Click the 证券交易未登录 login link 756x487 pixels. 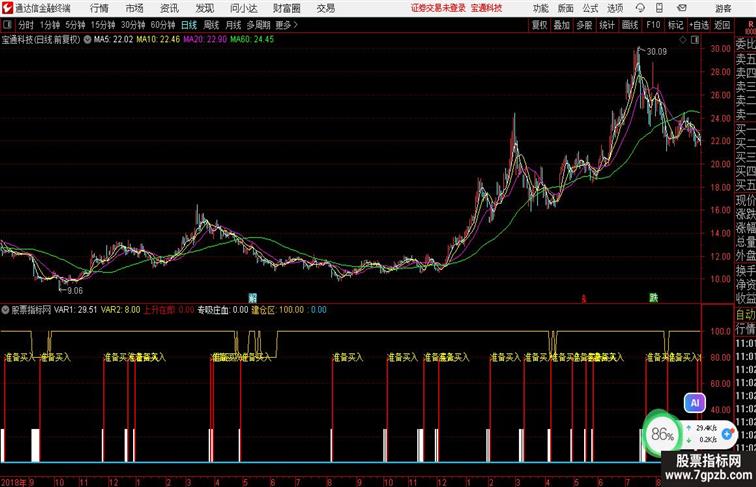[x=438, y=8]
